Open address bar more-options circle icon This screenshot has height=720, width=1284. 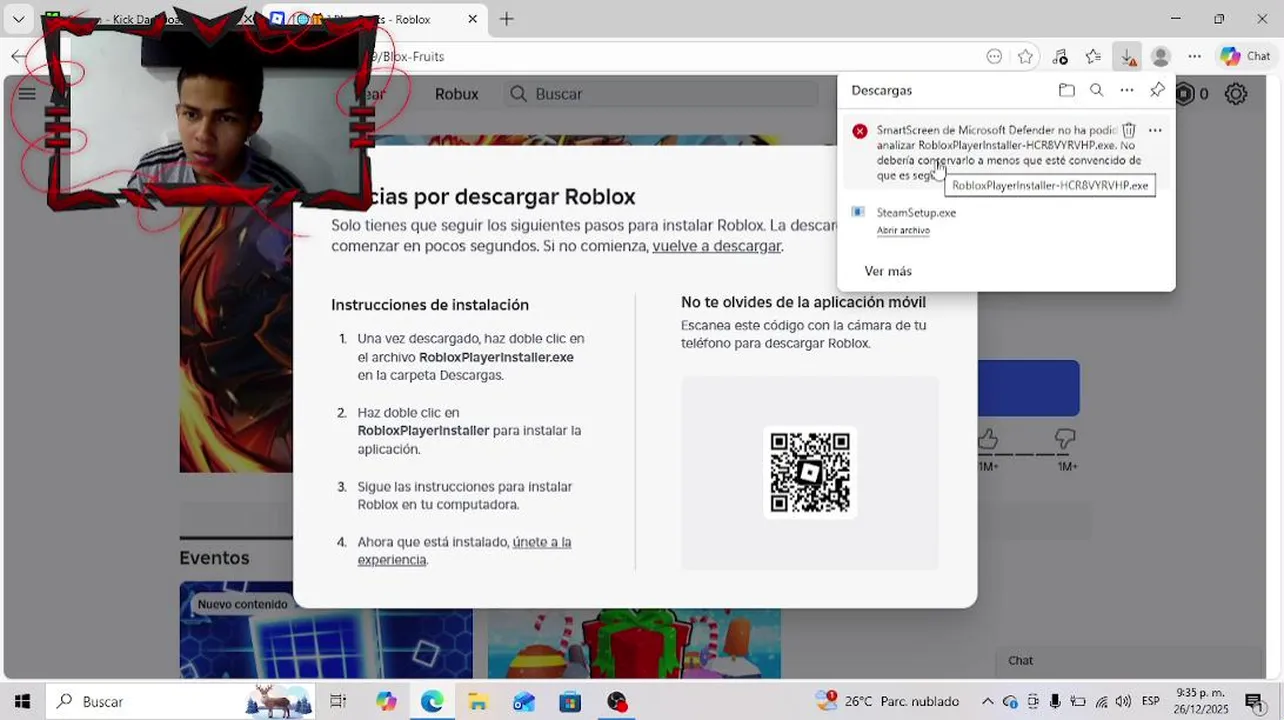pyautogui.click(x=994, y=57)
